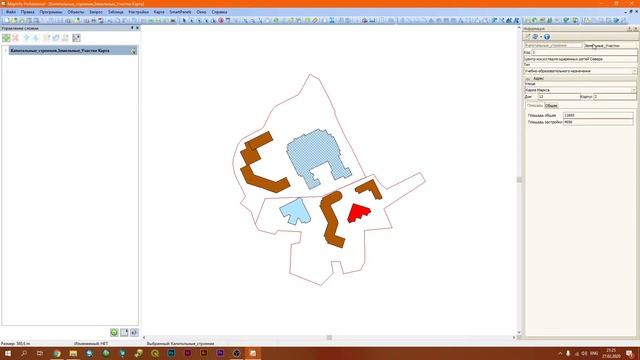
Task: Switch to Земельные_Участки tab in Information panel
Action: 610,46
